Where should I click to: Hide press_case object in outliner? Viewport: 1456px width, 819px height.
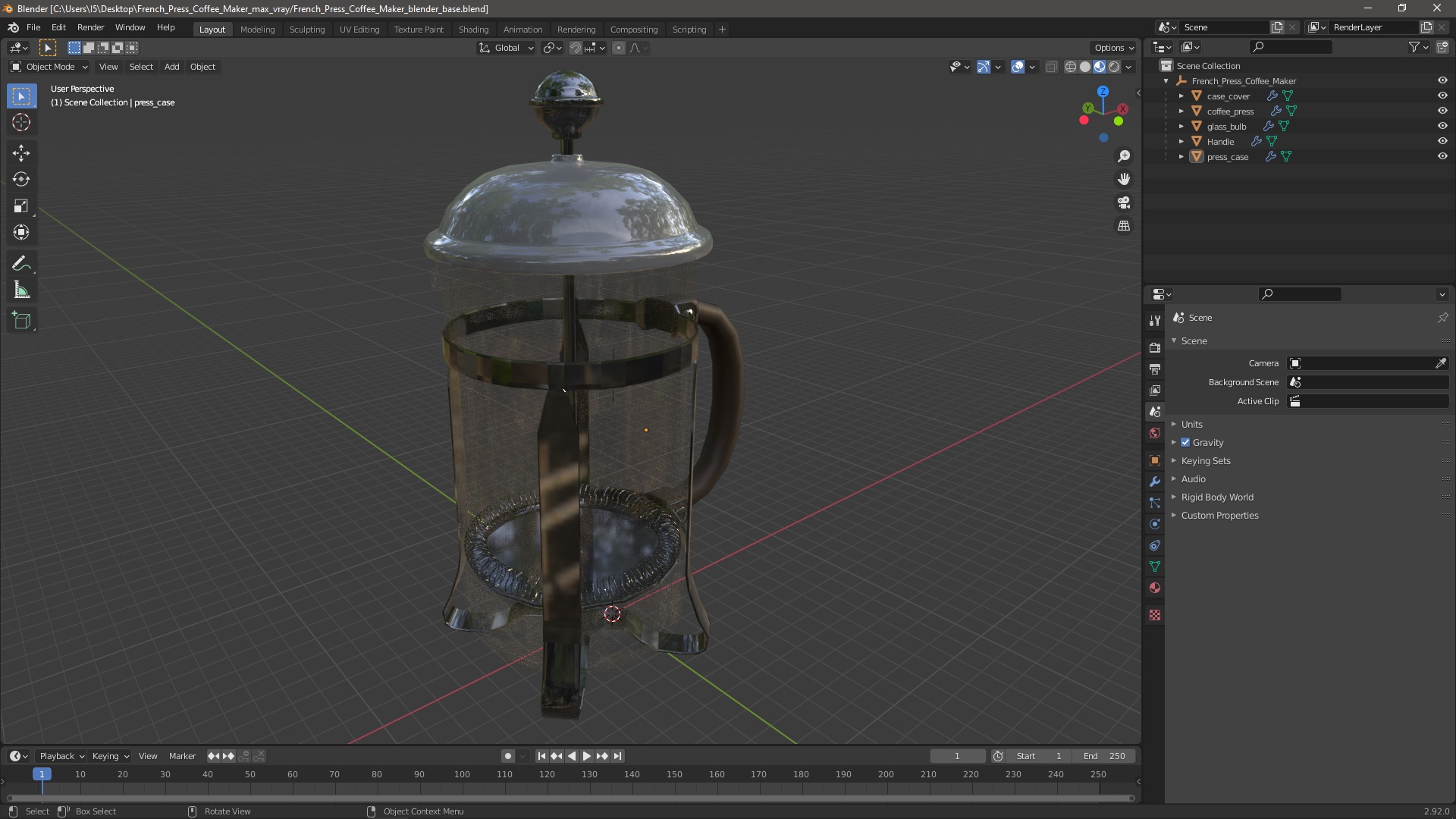click(x=1442, y=156)
